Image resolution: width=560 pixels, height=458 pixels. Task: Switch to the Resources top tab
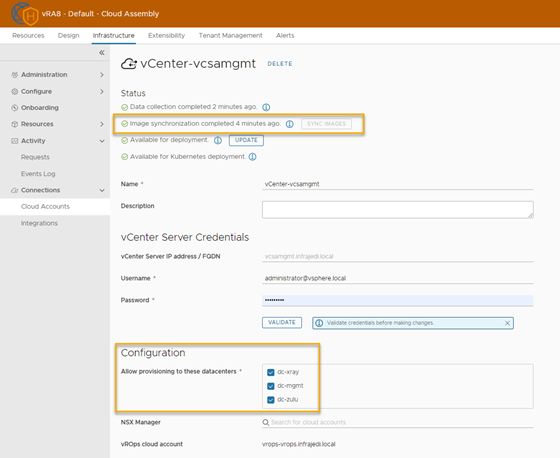point(28,35)
